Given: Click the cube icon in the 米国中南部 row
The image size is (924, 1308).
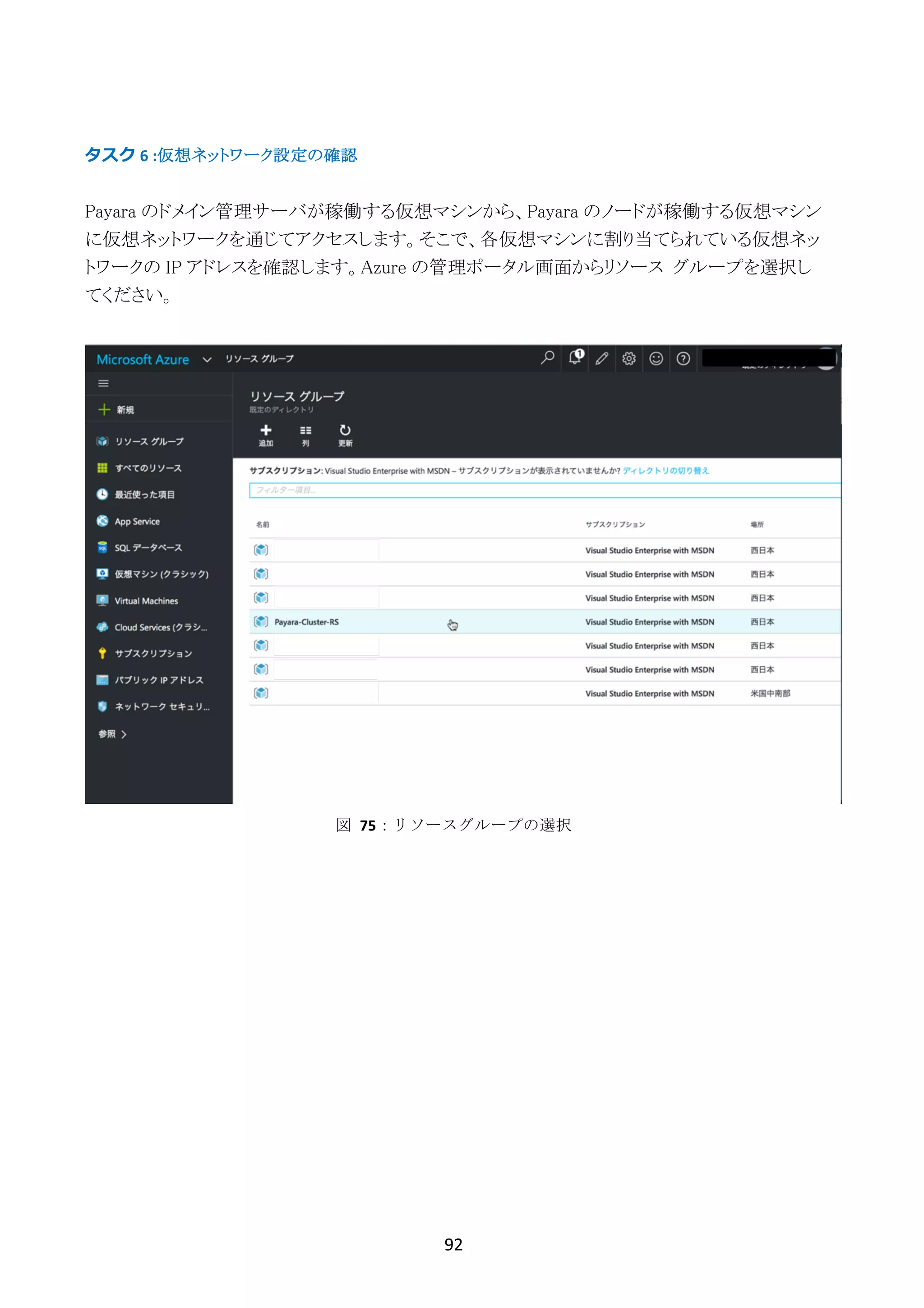Looking at the screenshot, I should pos(261,693).
